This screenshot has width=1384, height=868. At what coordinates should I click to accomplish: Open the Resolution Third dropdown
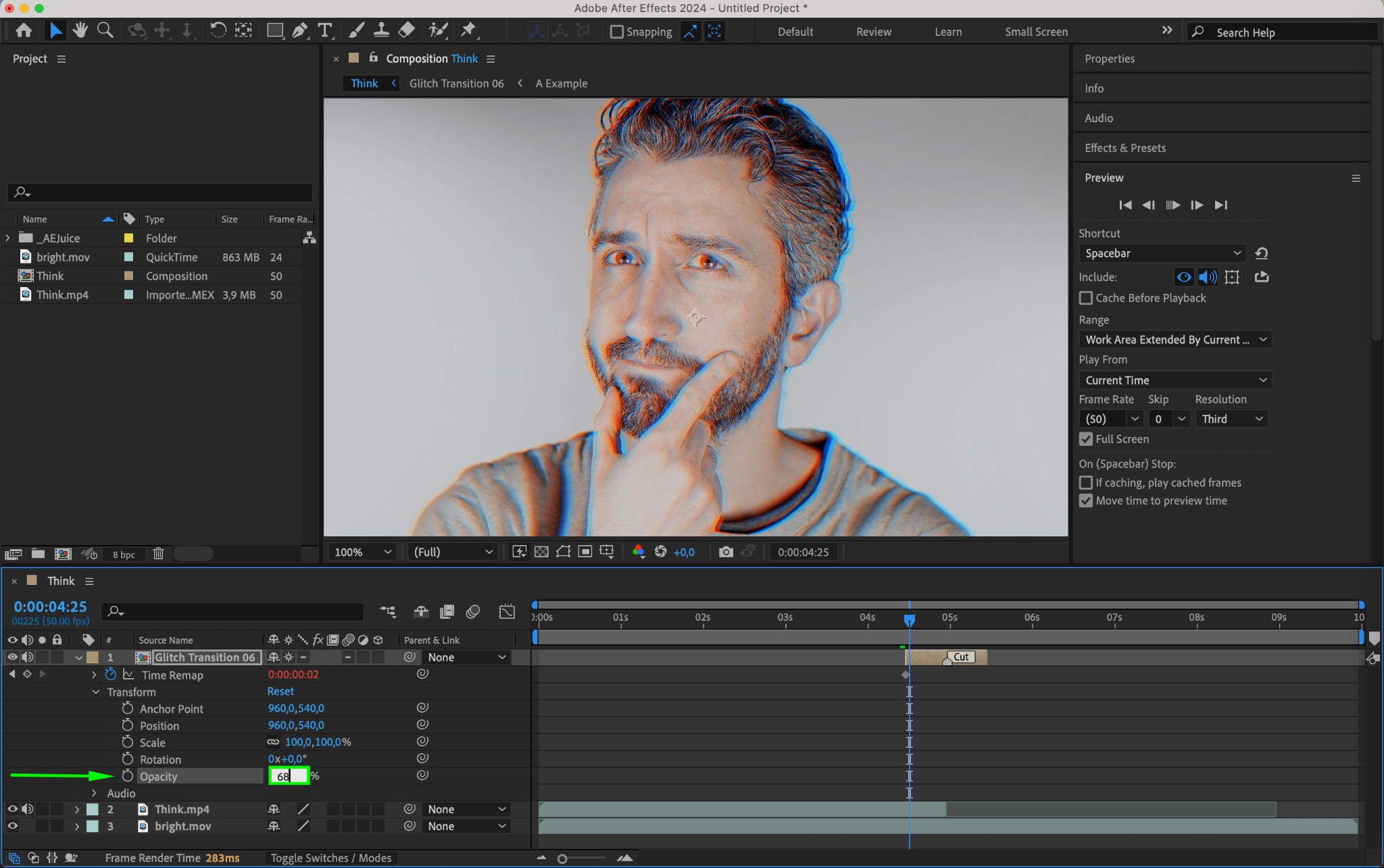(1231, 419)
